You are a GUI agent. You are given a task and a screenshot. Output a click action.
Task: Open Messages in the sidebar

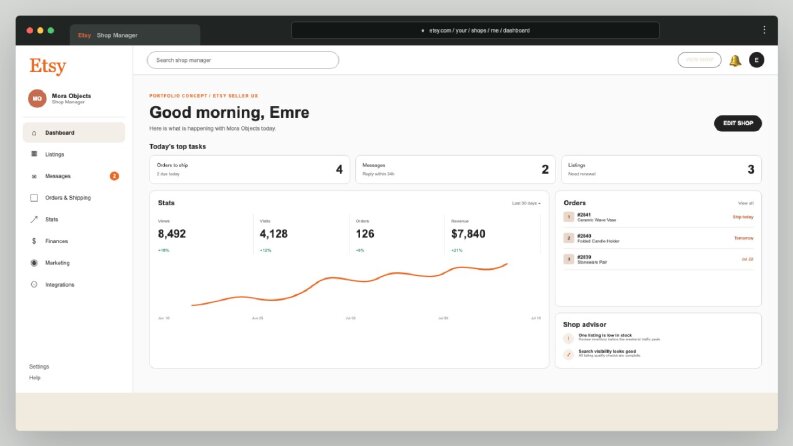pos(74,176)
